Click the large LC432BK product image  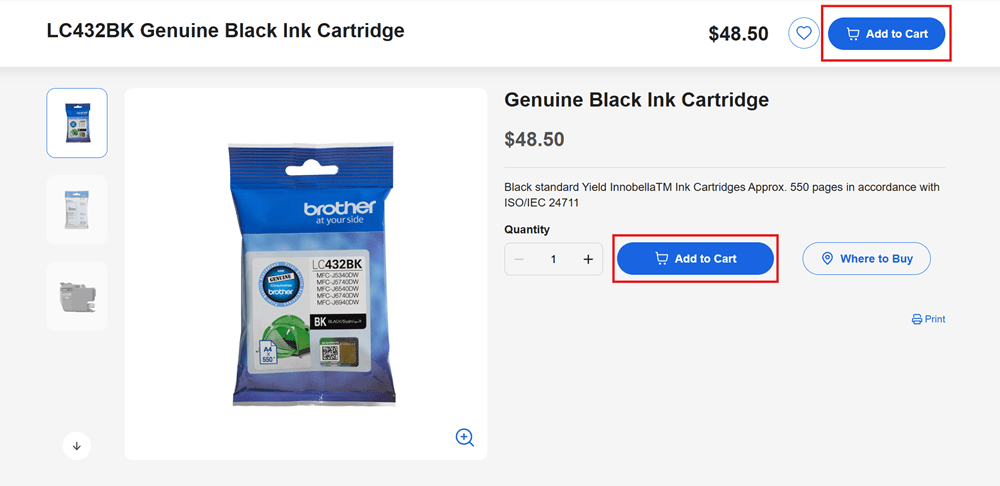click(305, 273)
